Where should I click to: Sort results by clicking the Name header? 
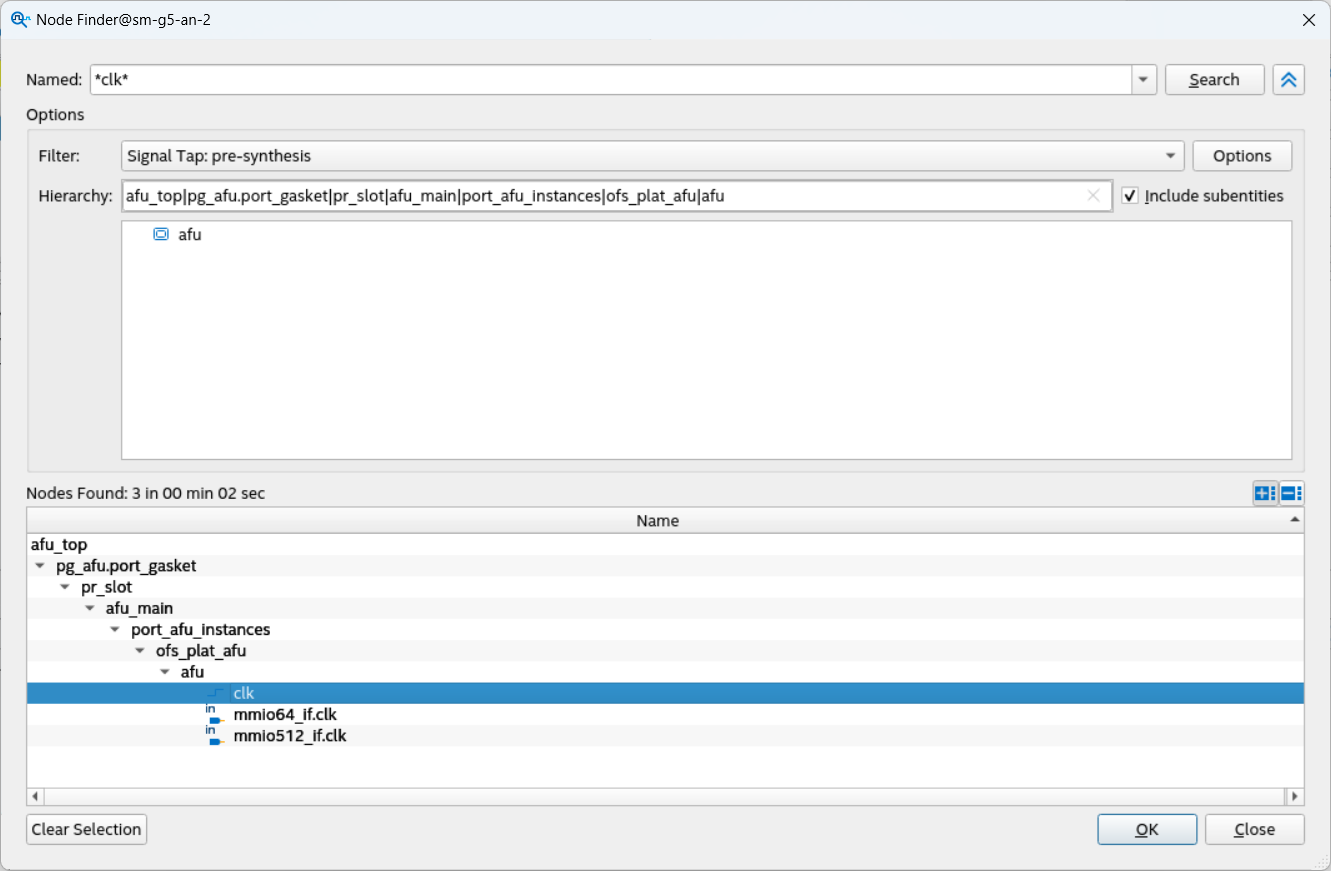(x=657, y=520)
